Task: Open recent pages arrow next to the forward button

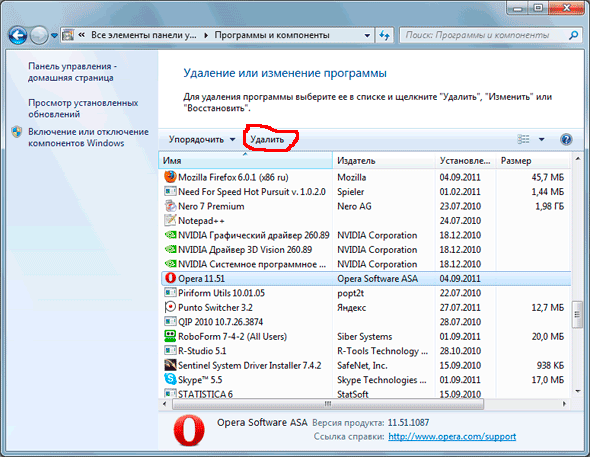Action: point(54,36)
